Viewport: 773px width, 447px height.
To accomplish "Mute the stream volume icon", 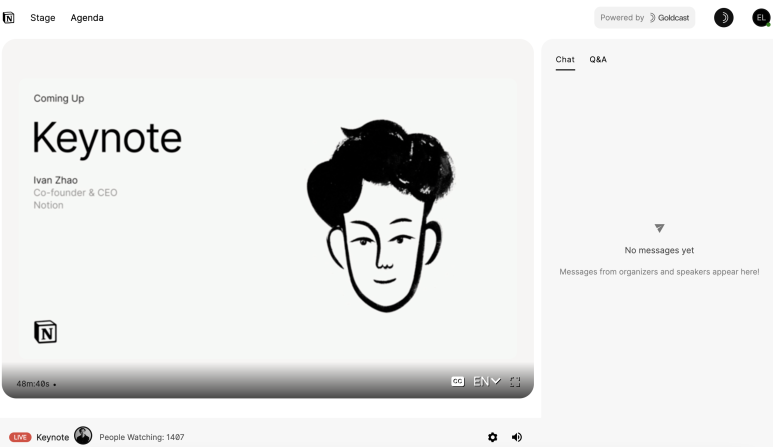I will [x=517, y=437].
